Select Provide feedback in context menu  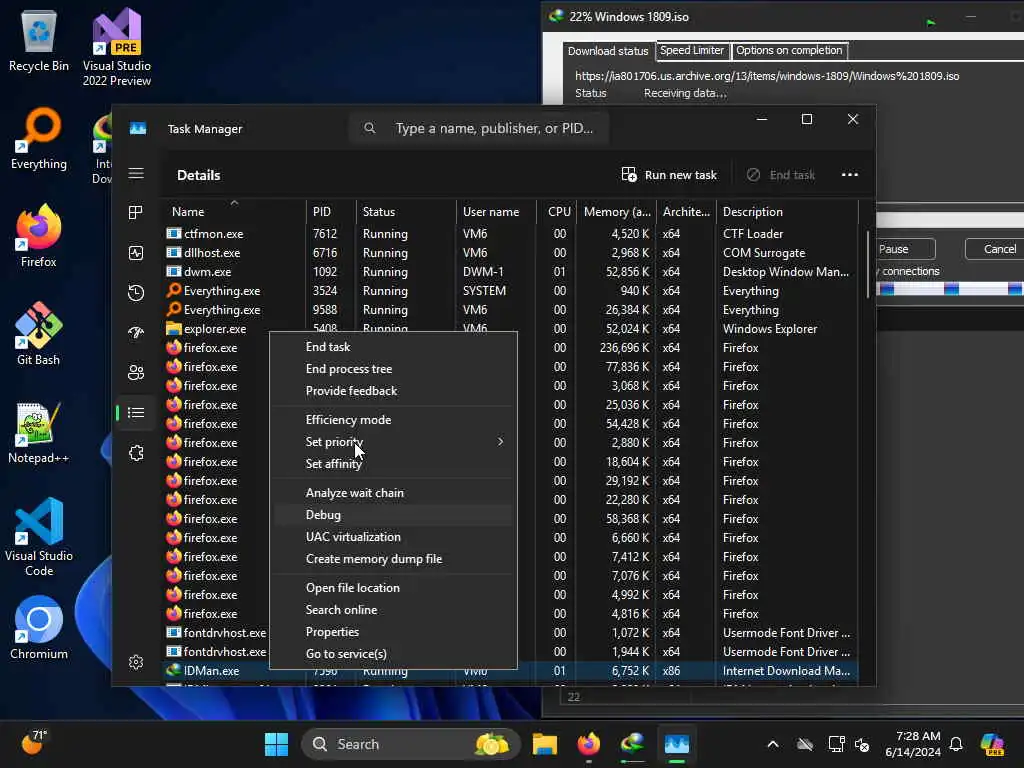393,391
